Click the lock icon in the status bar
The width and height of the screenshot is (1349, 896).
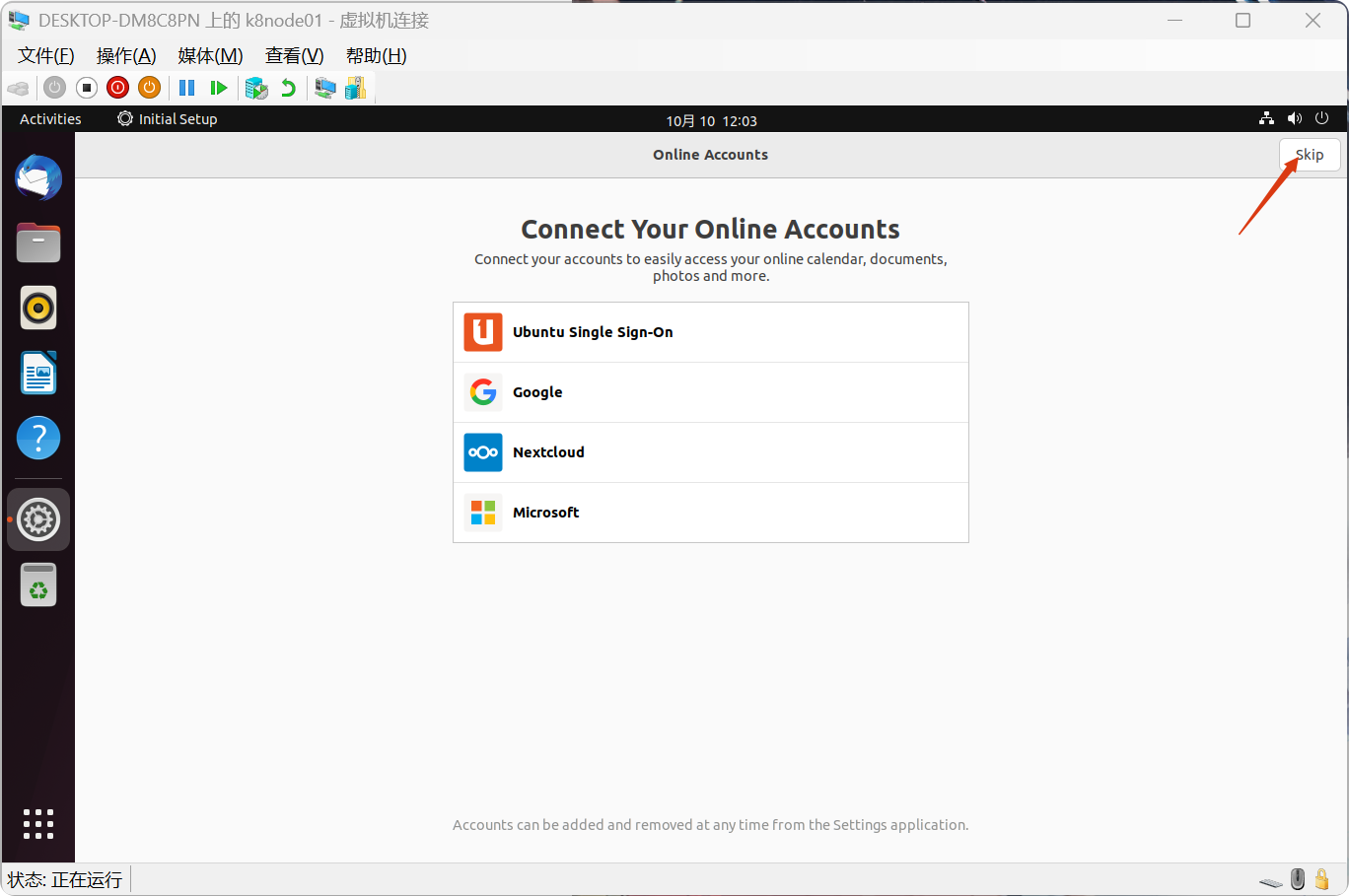tap(1322, 878)
